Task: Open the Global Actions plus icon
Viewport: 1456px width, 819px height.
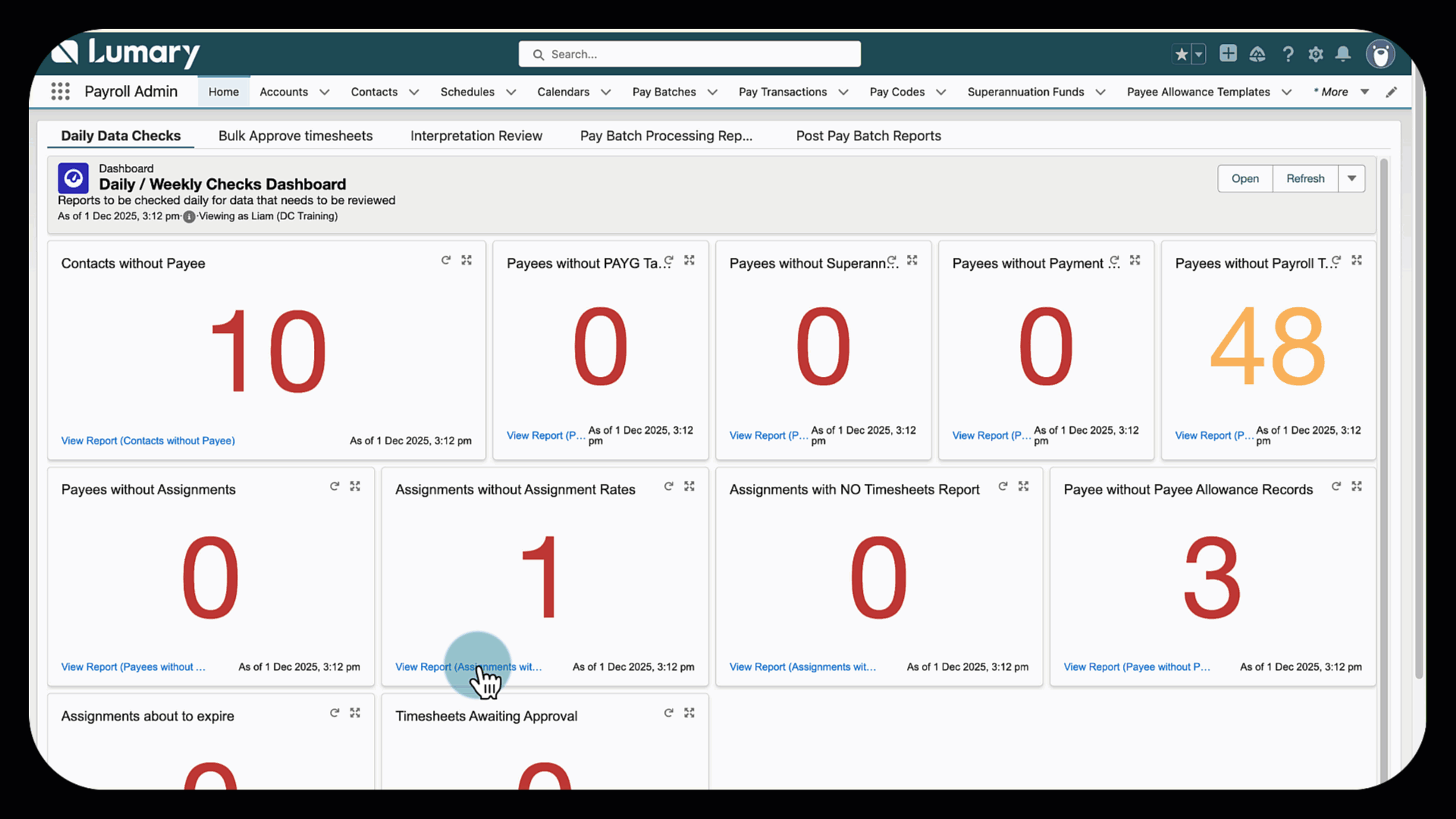Action: [1228, 53]
